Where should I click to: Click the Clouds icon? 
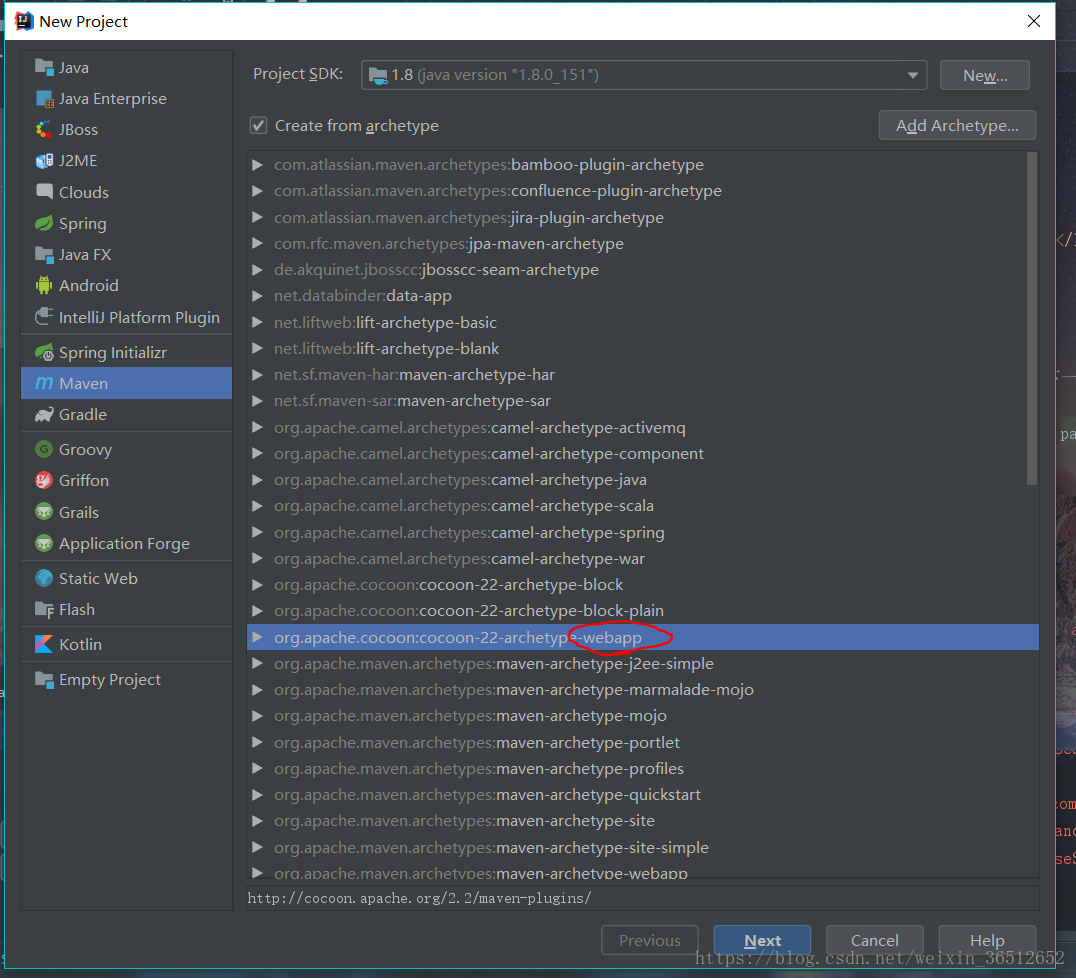44,191
